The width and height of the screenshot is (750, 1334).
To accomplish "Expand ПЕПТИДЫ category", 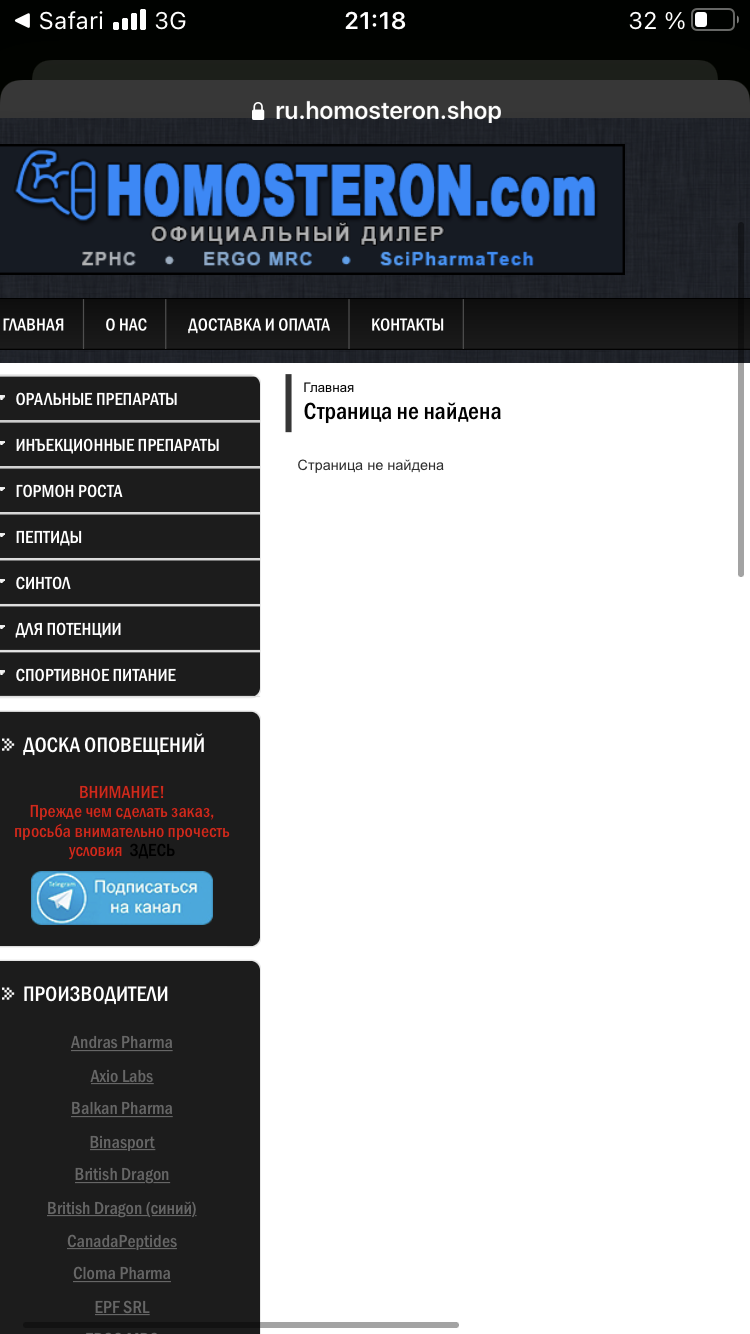I will coord(130,537).
